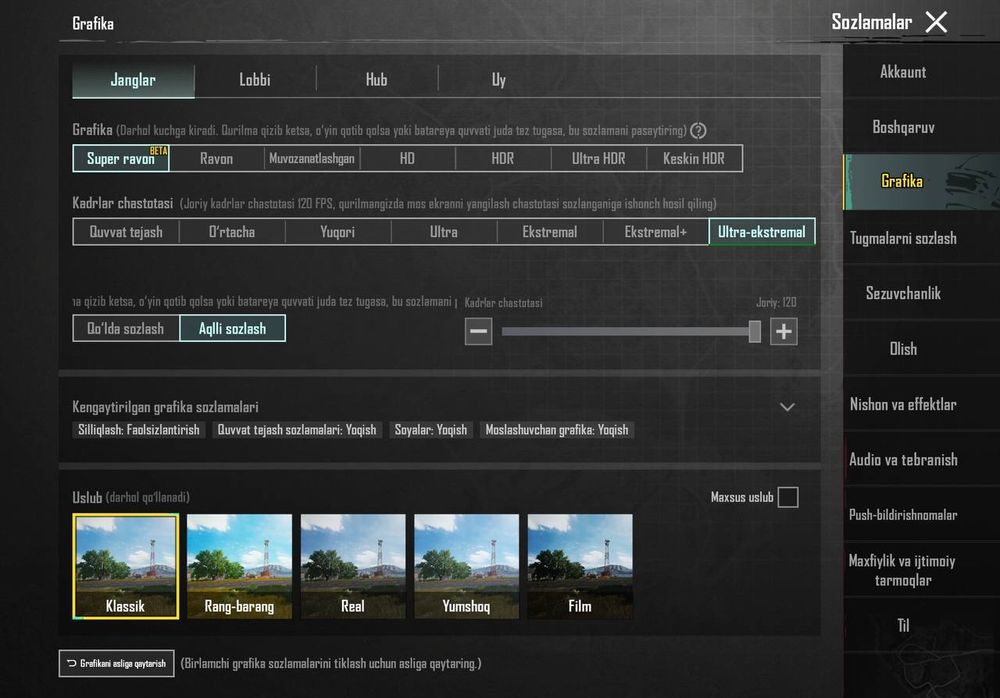The image size is (1000, 698).
Task: Set frame rate to Ekstremal+
Action: (x=656, y=232)
